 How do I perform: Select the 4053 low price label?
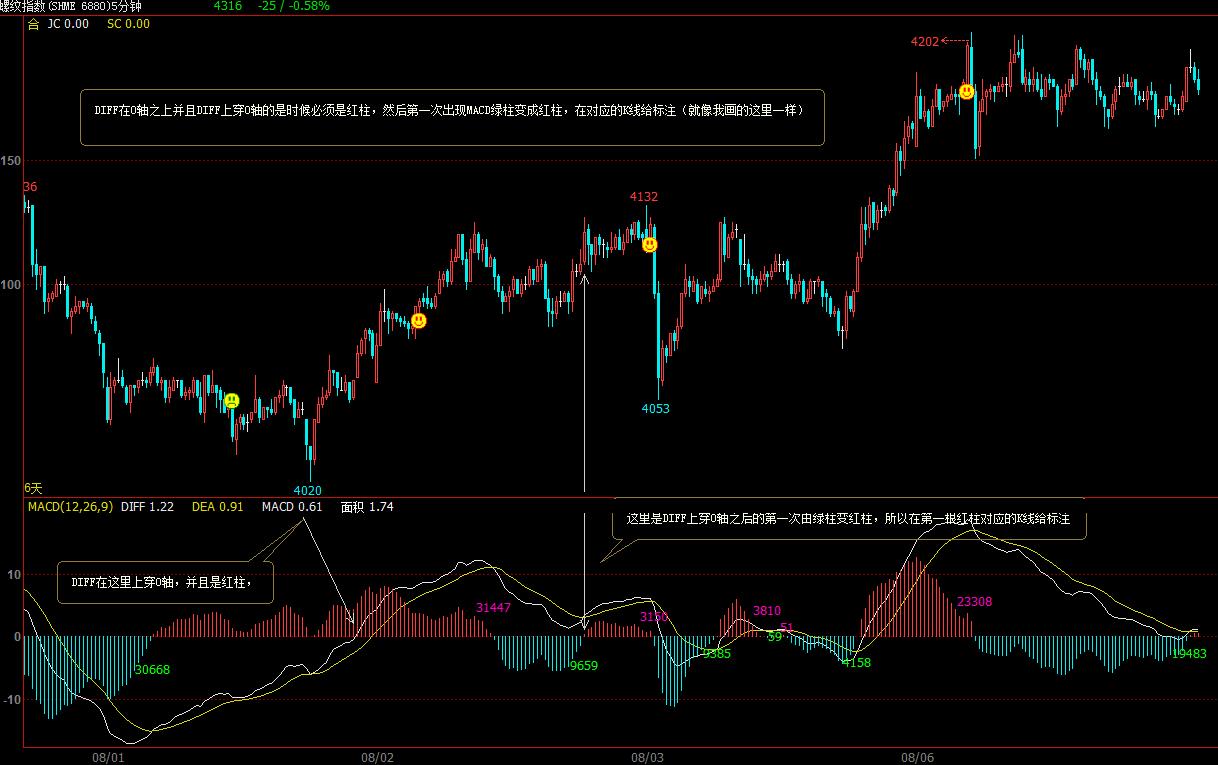click(655, 408)
